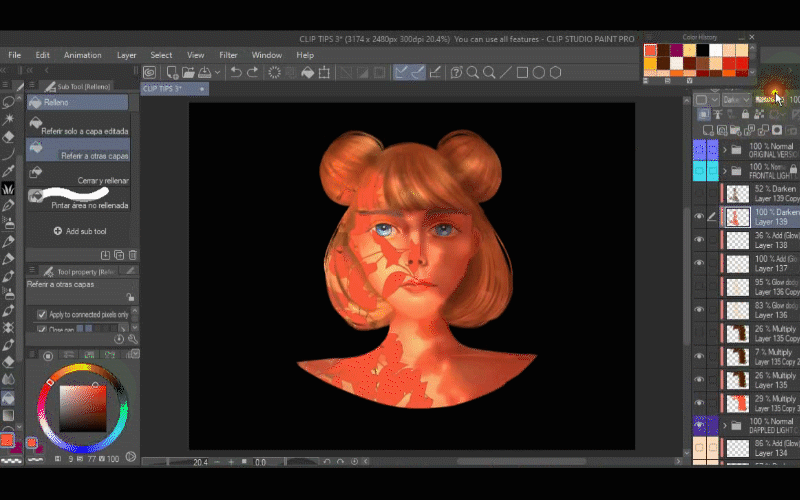Toggle visibility of Layer 138
Image resolution: width=800 pixels, height=500 pixels.
coord(699,240)
